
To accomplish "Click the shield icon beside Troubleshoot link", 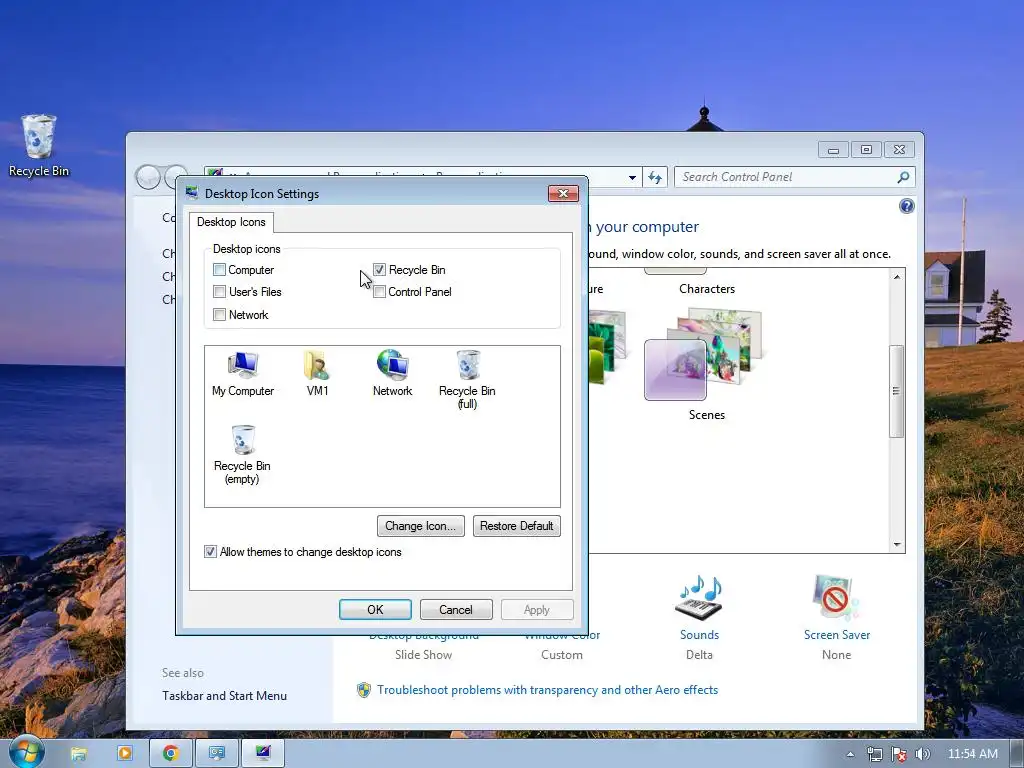I will 364,690.
